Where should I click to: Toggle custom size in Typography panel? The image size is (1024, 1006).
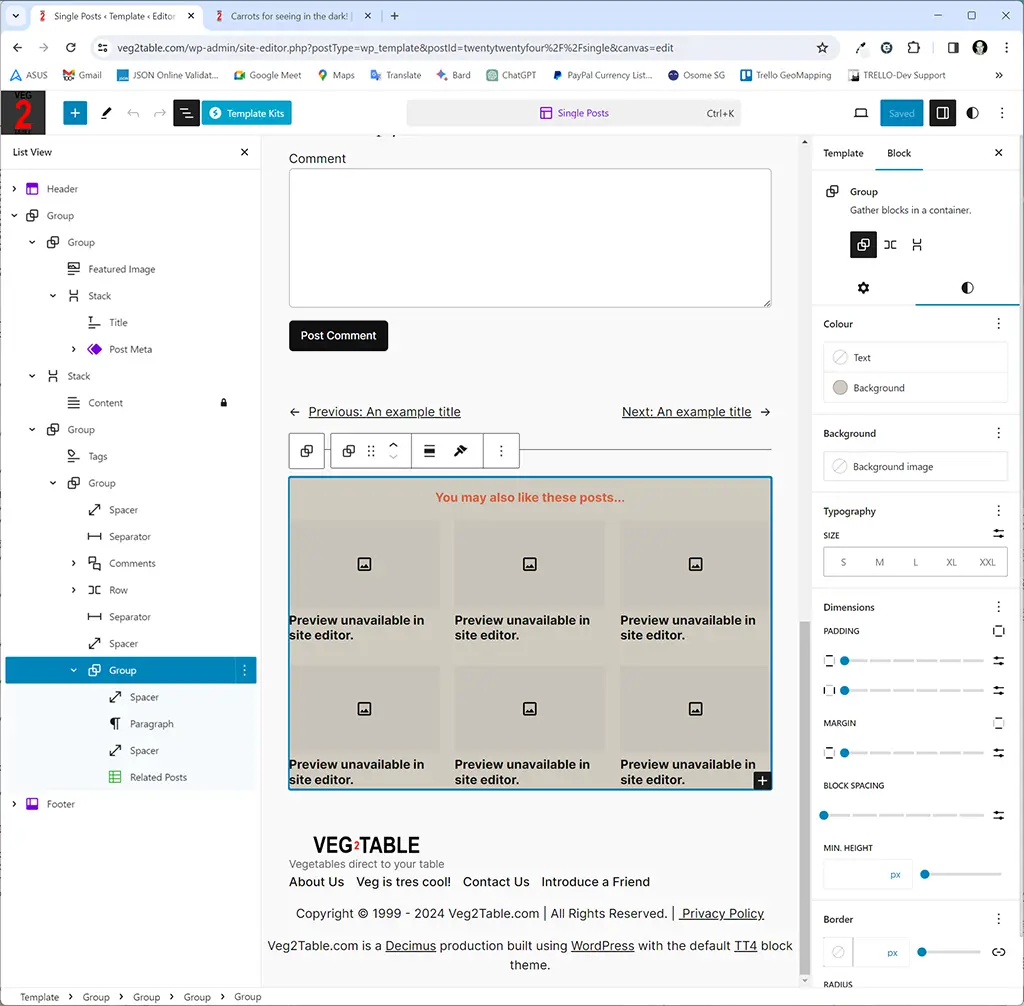(x=998, y=534)
